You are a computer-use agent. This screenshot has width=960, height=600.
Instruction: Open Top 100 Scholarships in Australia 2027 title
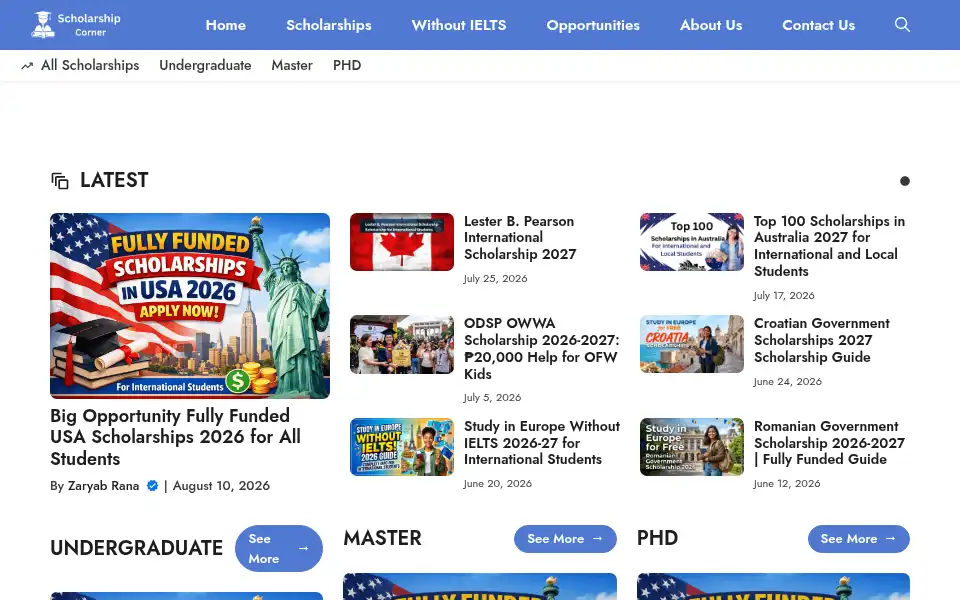[x=830, y=246]
